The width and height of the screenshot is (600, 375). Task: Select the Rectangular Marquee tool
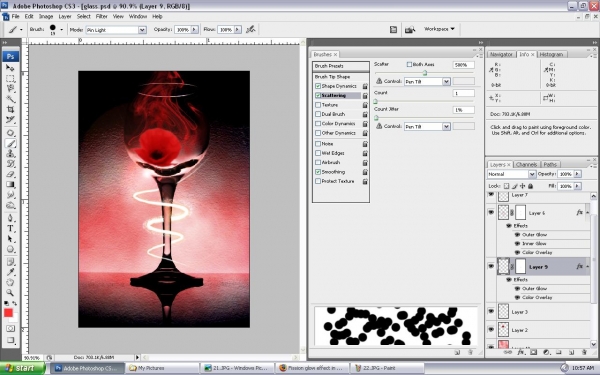tap(10, 78)
